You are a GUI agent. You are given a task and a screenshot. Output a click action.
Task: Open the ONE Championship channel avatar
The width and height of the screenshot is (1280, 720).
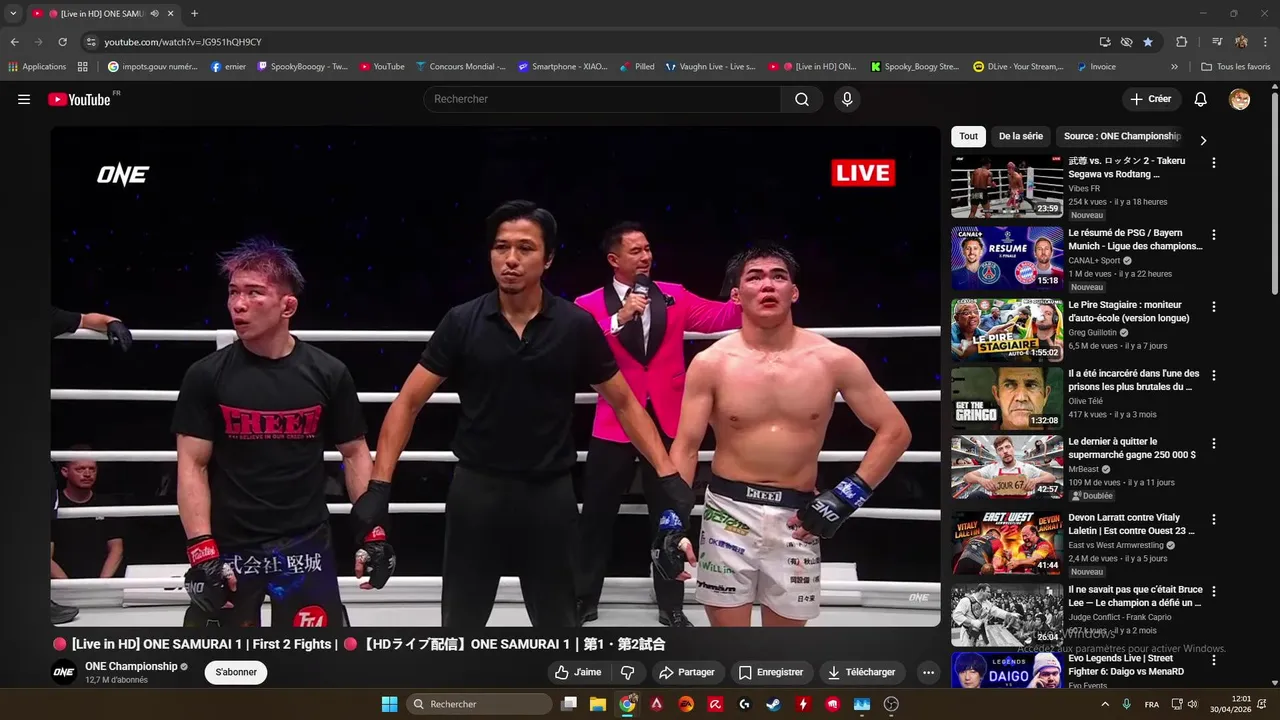click(64, 672)
